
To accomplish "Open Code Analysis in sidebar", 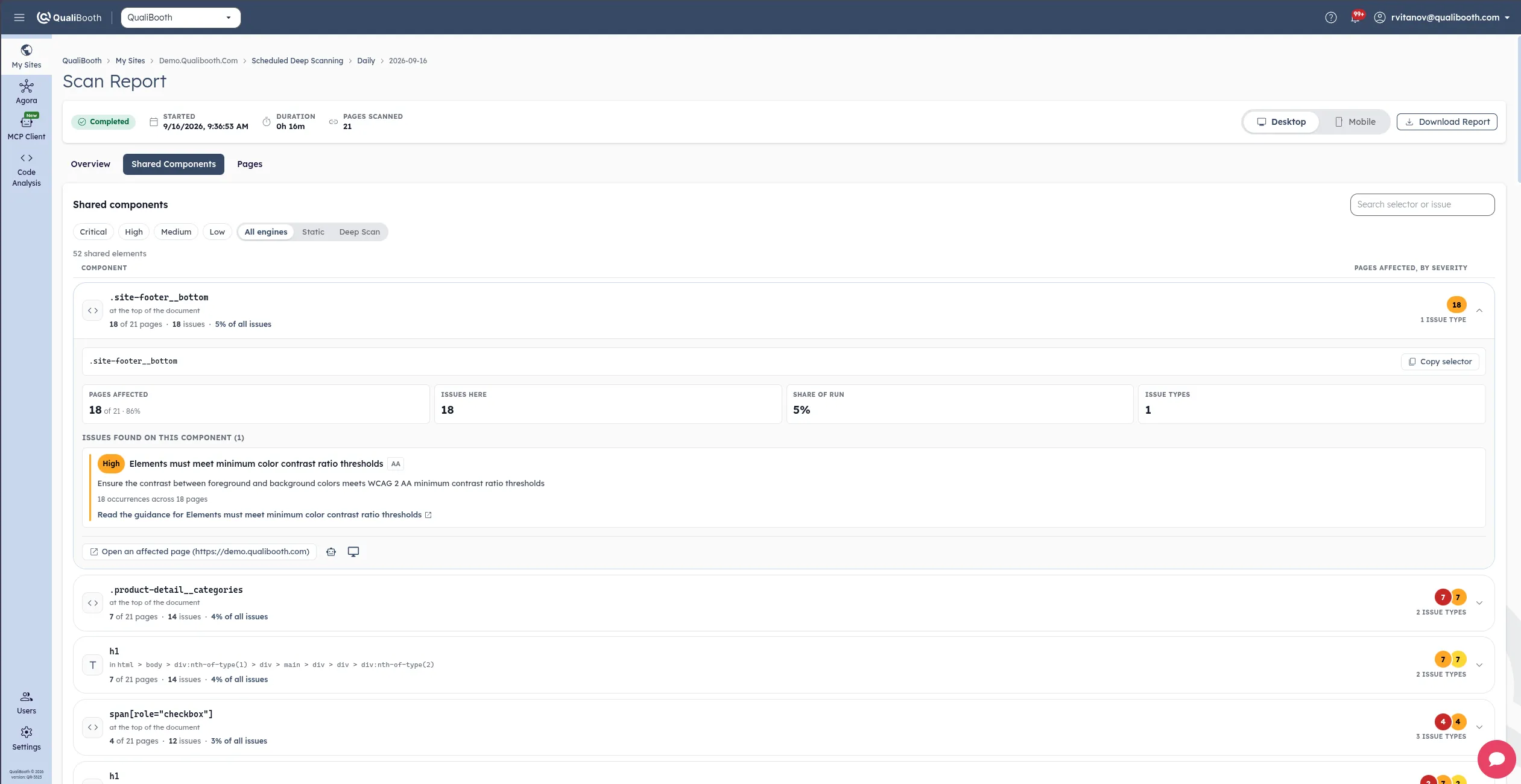I will coord(27,170).
